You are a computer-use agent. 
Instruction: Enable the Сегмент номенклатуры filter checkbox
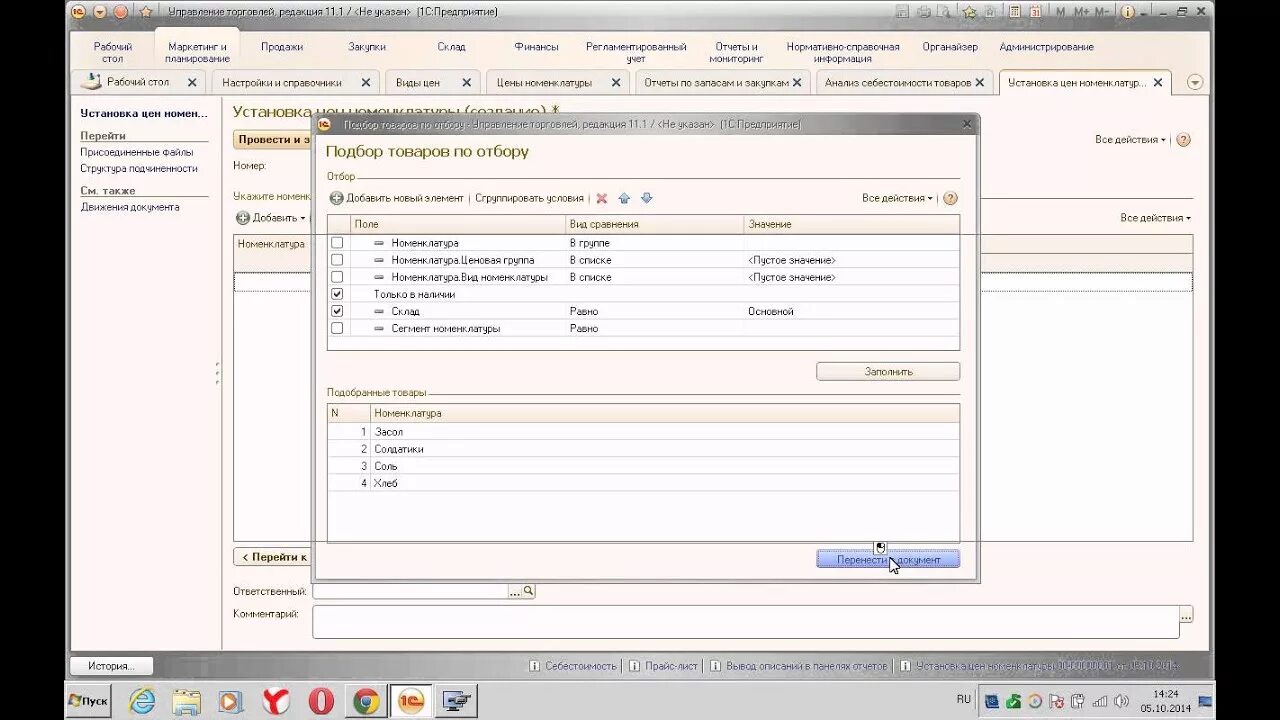click(337, 328)
